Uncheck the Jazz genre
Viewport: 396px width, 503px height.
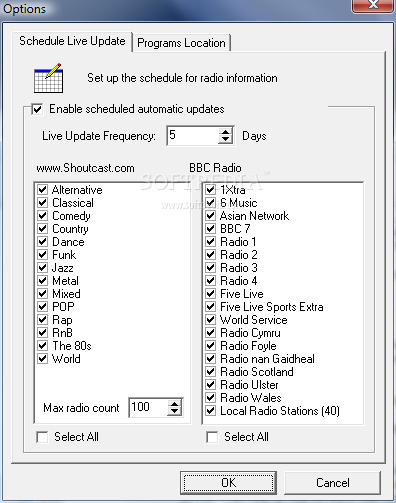(42, 268)
